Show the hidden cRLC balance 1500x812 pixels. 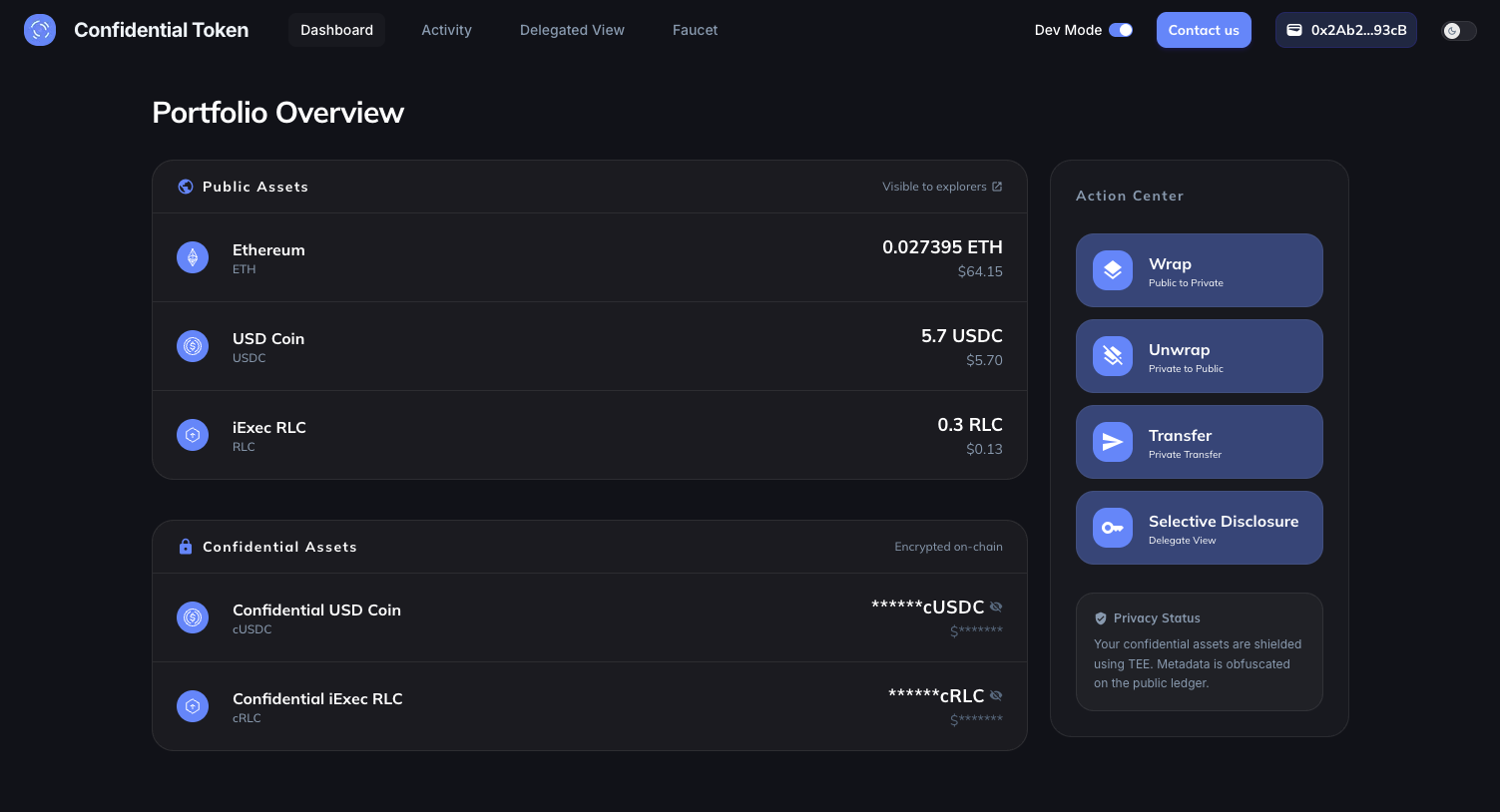[996, 695]
